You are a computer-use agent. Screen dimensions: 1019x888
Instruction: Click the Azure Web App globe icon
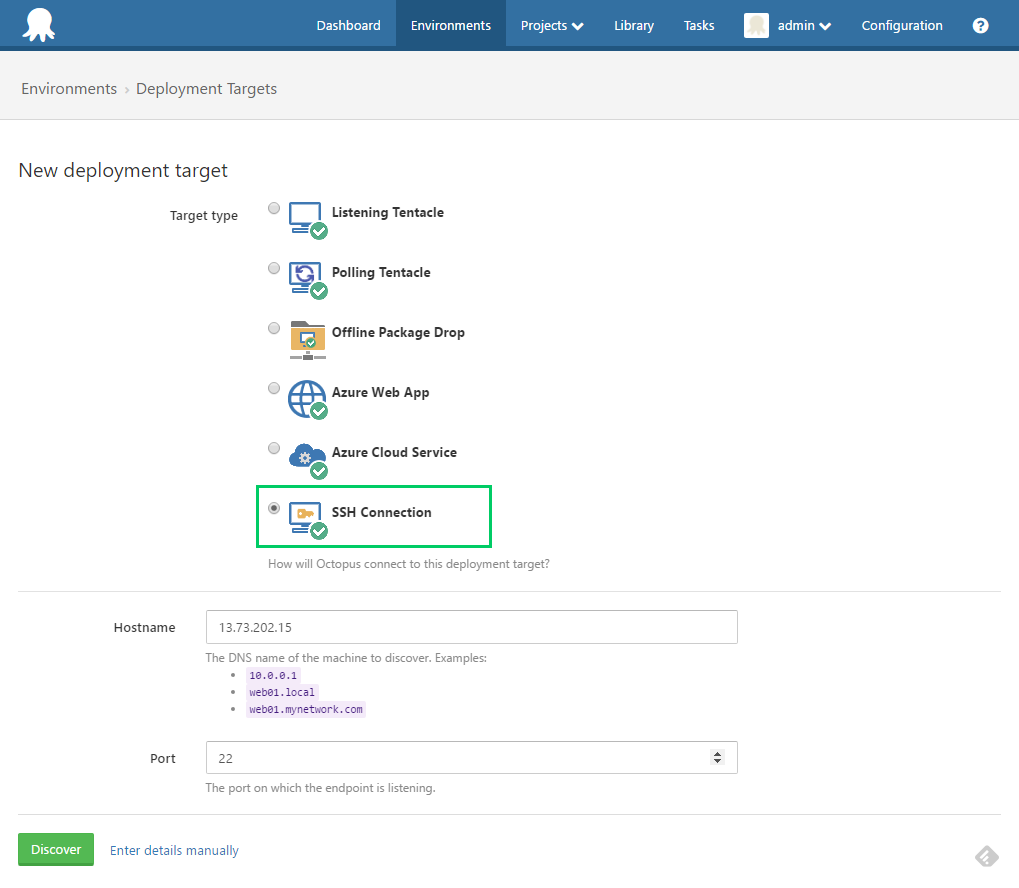306,398
